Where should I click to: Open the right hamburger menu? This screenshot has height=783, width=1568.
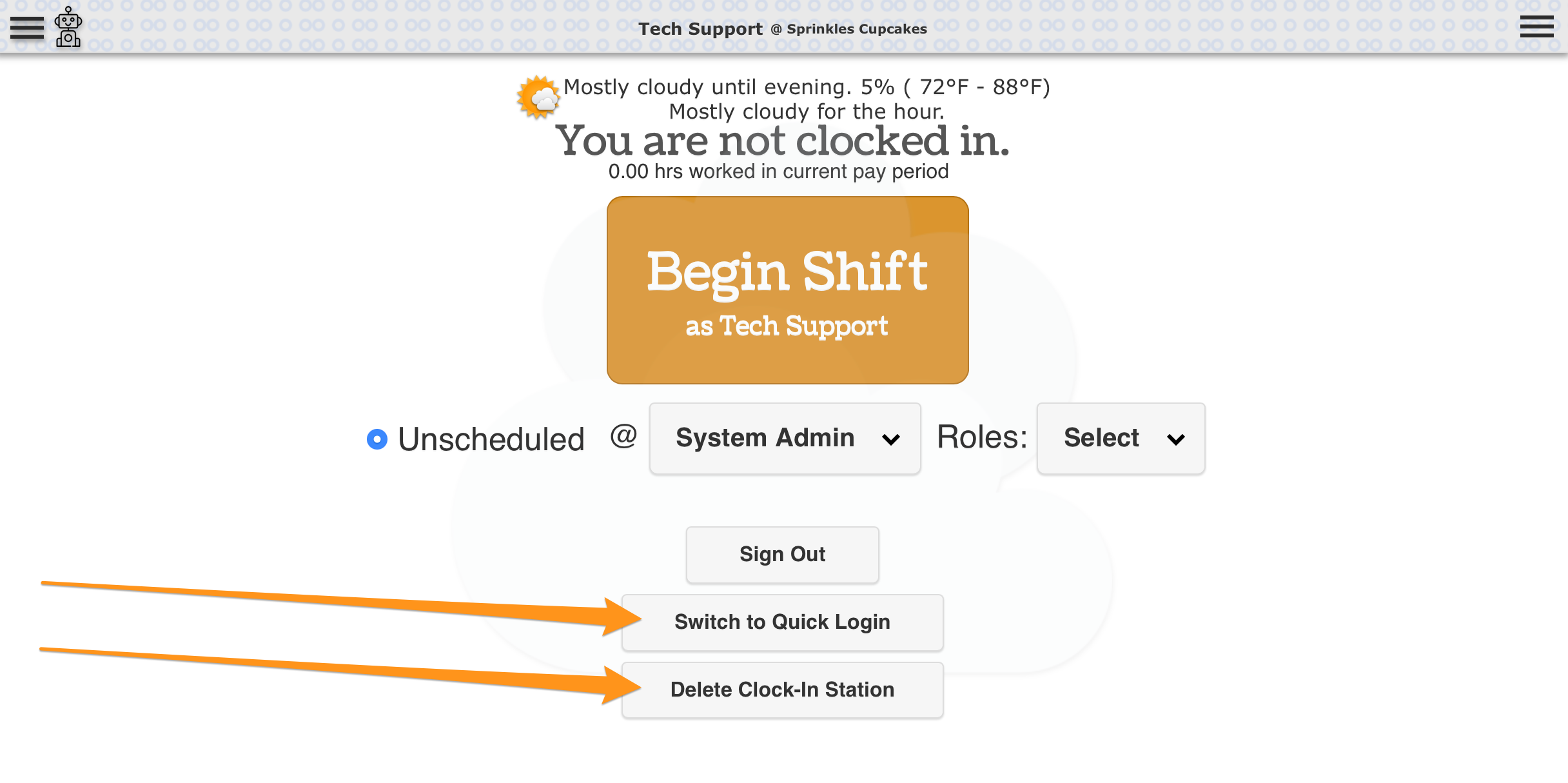(x=1536, y=27)
